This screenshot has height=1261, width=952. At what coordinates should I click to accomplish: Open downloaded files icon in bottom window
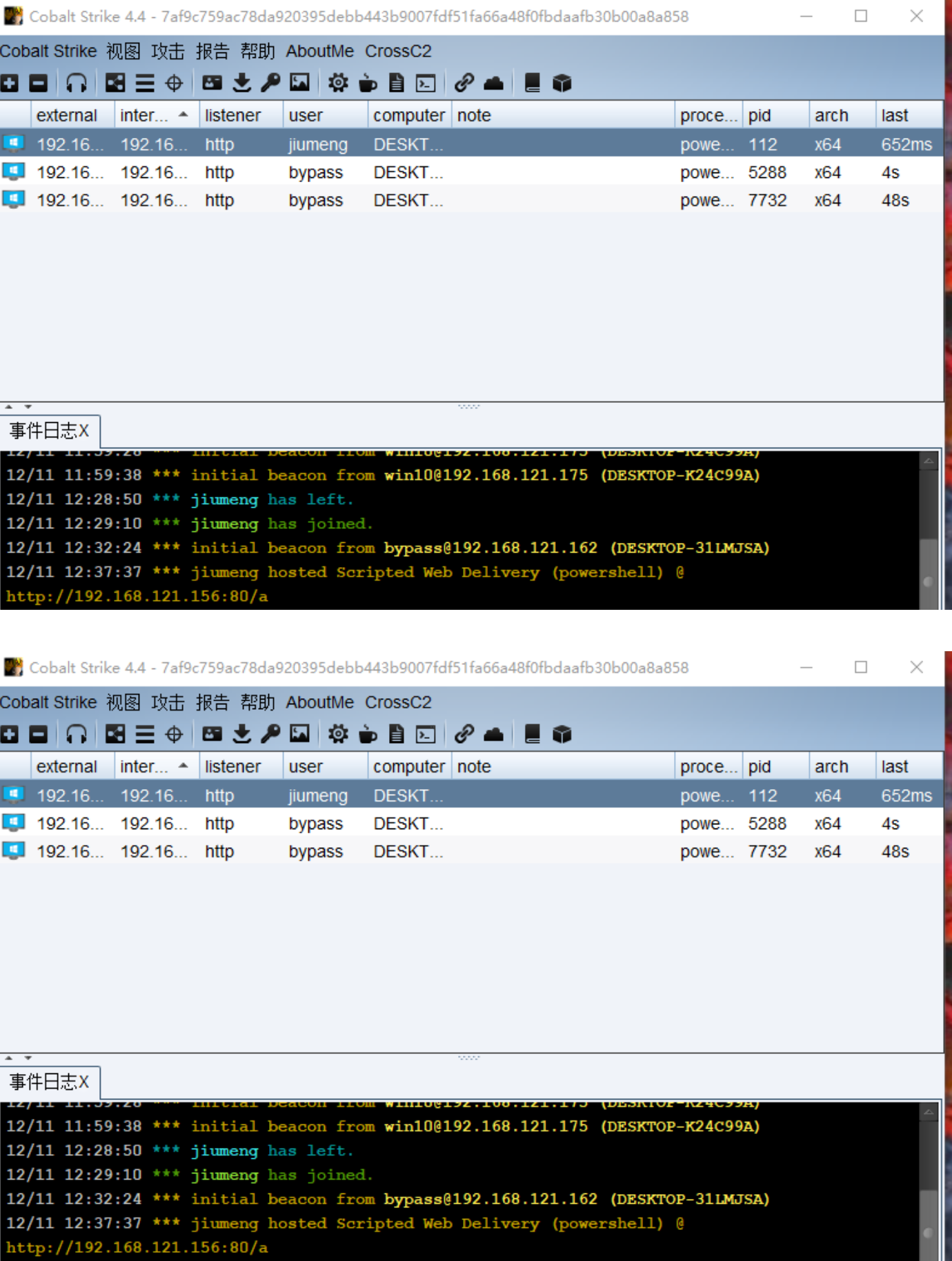tap(241, 735)
